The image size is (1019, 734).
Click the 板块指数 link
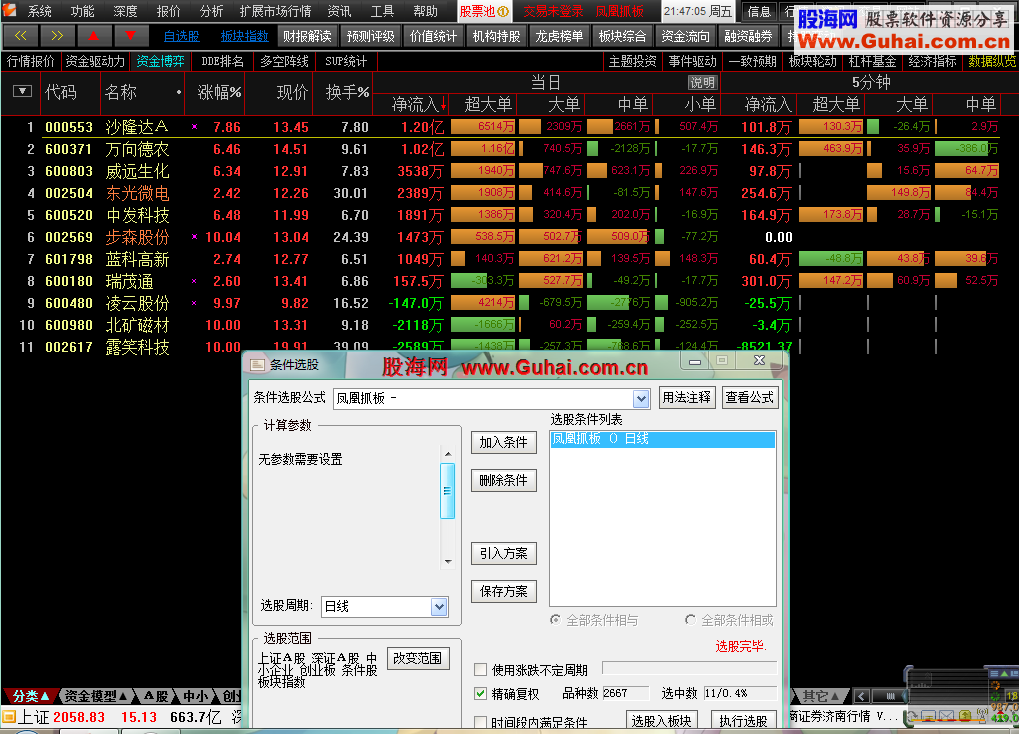pyautogui.click(x=244, y=36)
